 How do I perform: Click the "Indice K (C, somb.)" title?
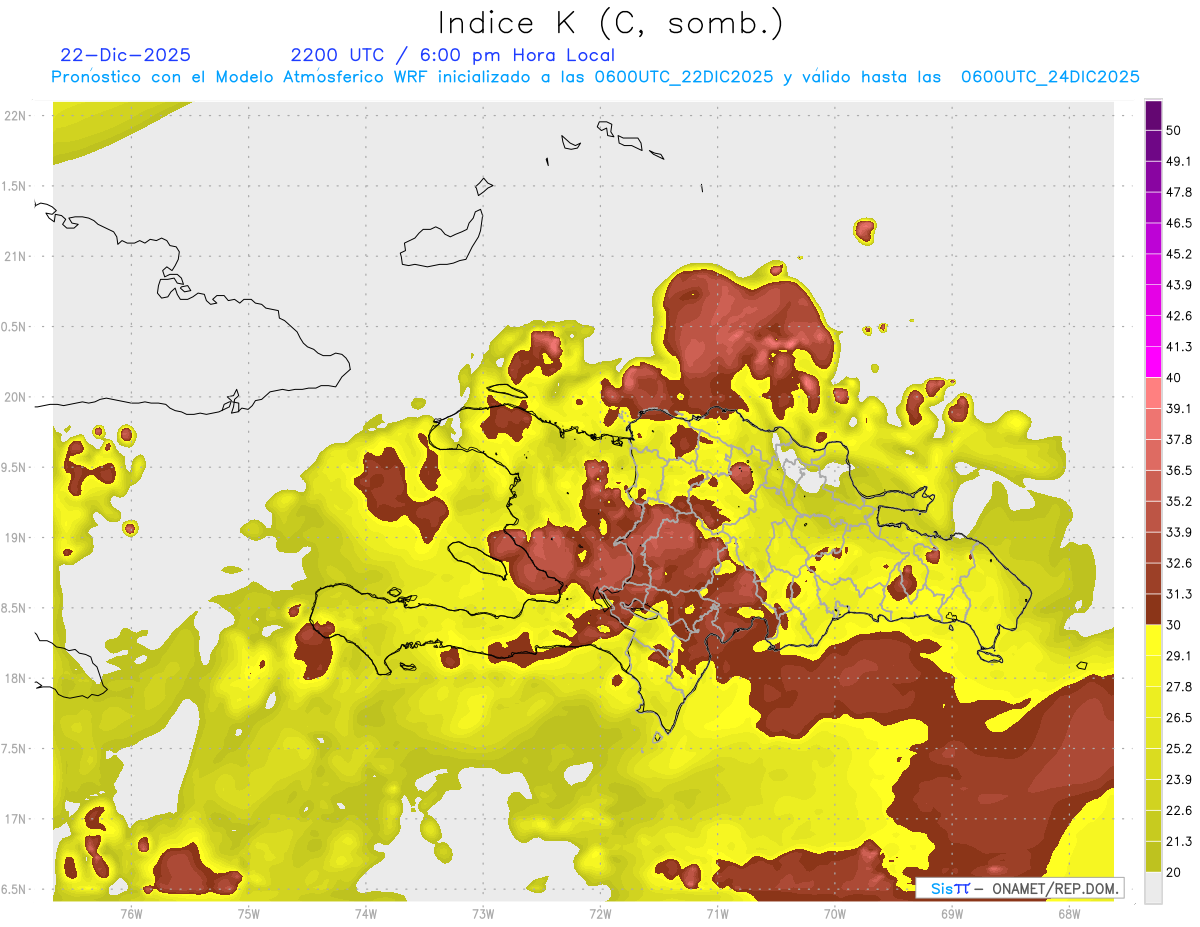pyautogui.click(x=611, y=23)
